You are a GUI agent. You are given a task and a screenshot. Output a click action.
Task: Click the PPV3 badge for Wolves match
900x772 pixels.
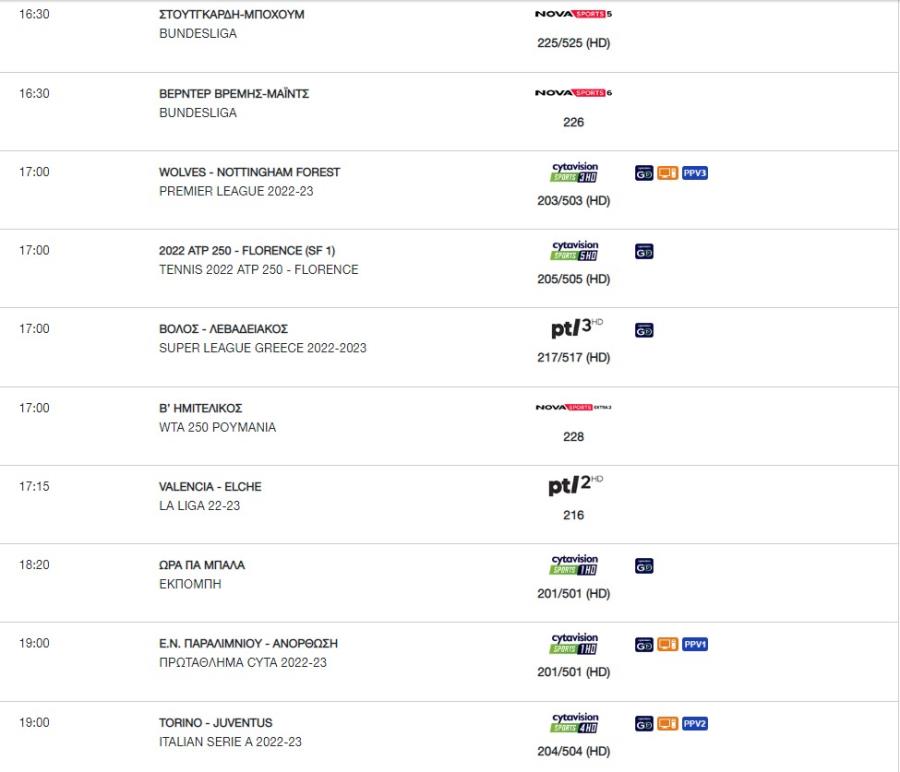coord(695,173)
